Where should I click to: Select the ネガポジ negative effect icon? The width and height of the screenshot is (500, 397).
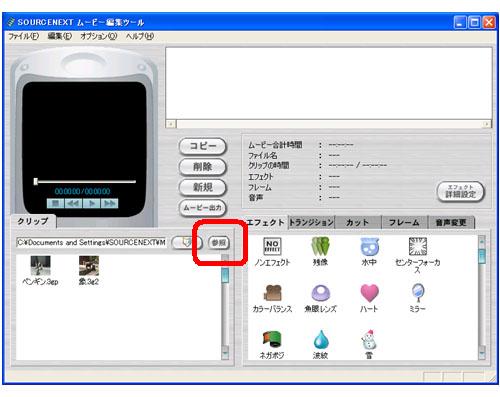(272, 340)
